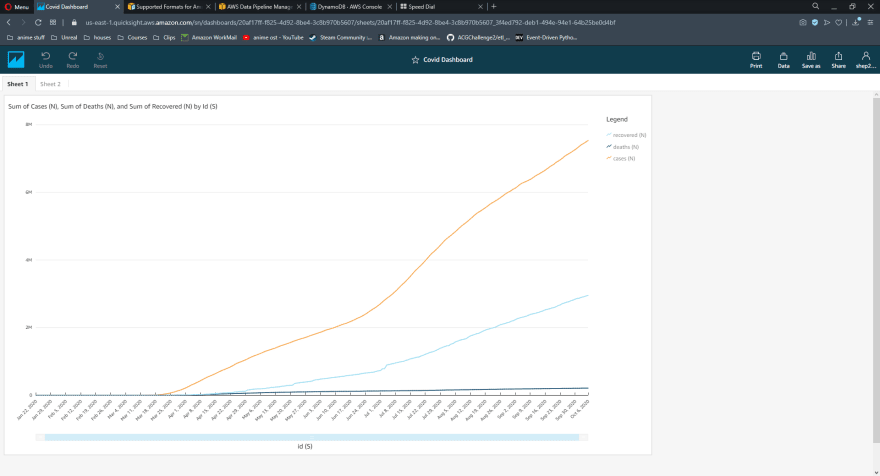Open the Opera Menu button
This screenshot has height=476, width=880.
(x=16, y=7)
